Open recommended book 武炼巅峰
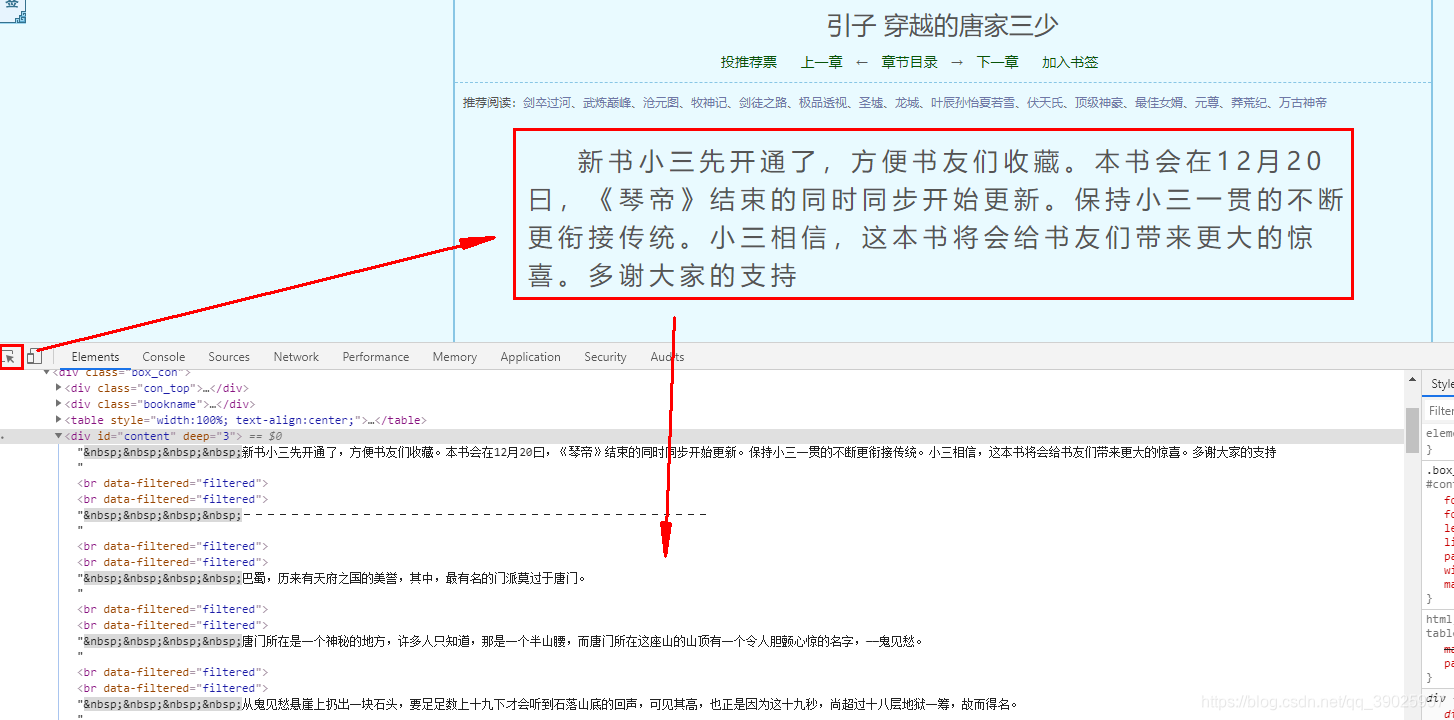 coord(607,102)
